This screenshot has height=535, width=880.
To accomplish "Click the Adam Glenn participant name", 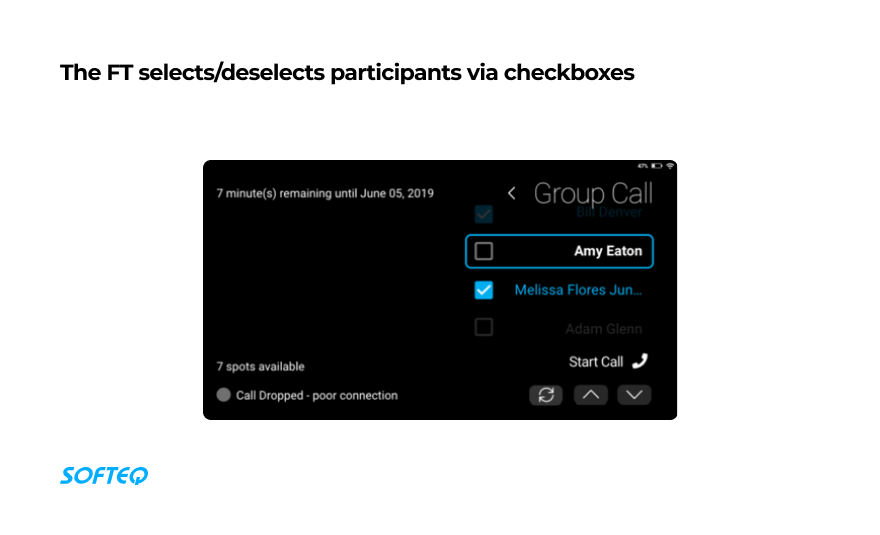I will [x=603, y=329].
